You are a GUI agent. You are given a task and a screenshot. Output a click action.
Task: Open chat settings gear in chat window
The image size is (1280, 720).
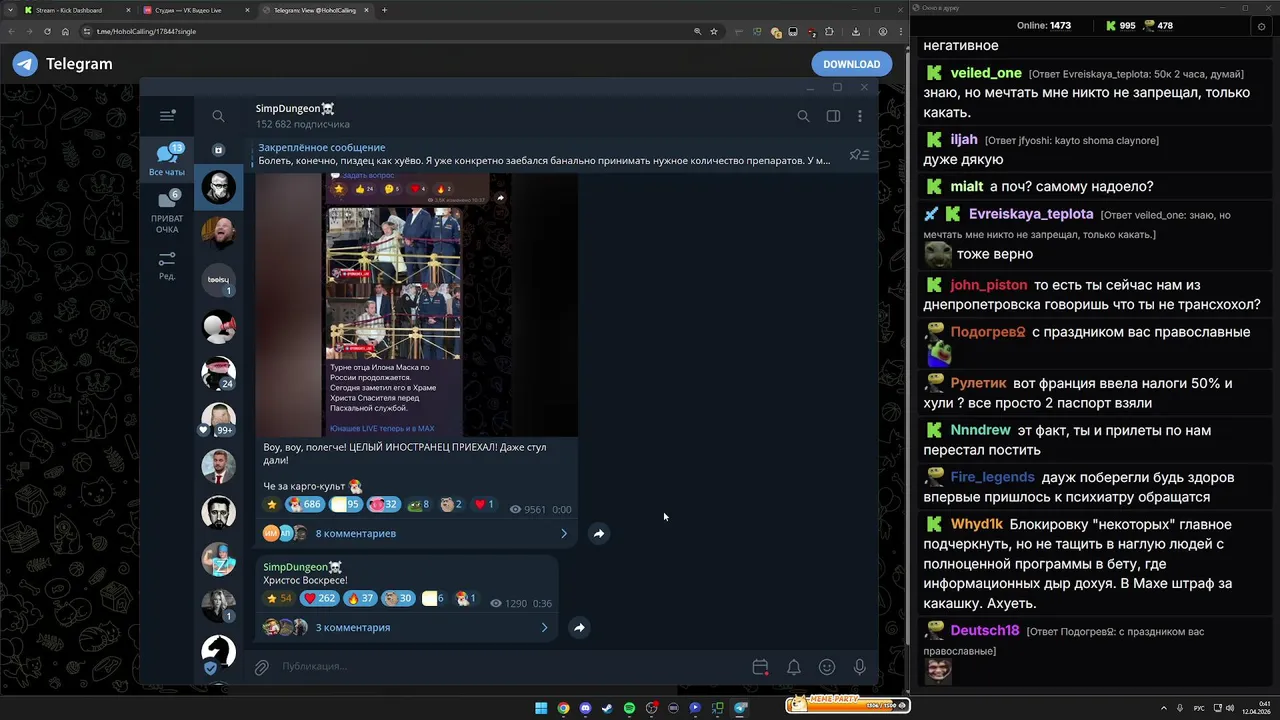pos(1260,26)
